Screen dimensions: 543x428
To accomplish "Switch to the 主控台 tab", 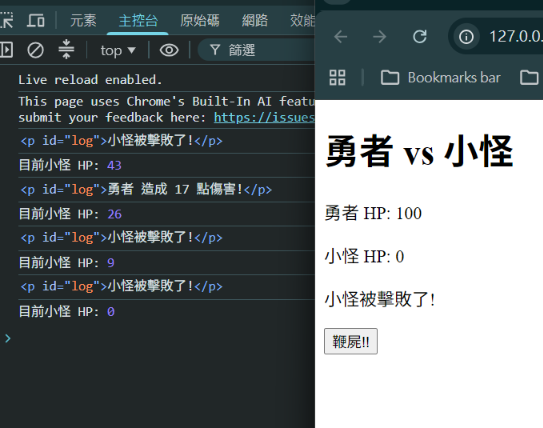I will click(138, 21).
